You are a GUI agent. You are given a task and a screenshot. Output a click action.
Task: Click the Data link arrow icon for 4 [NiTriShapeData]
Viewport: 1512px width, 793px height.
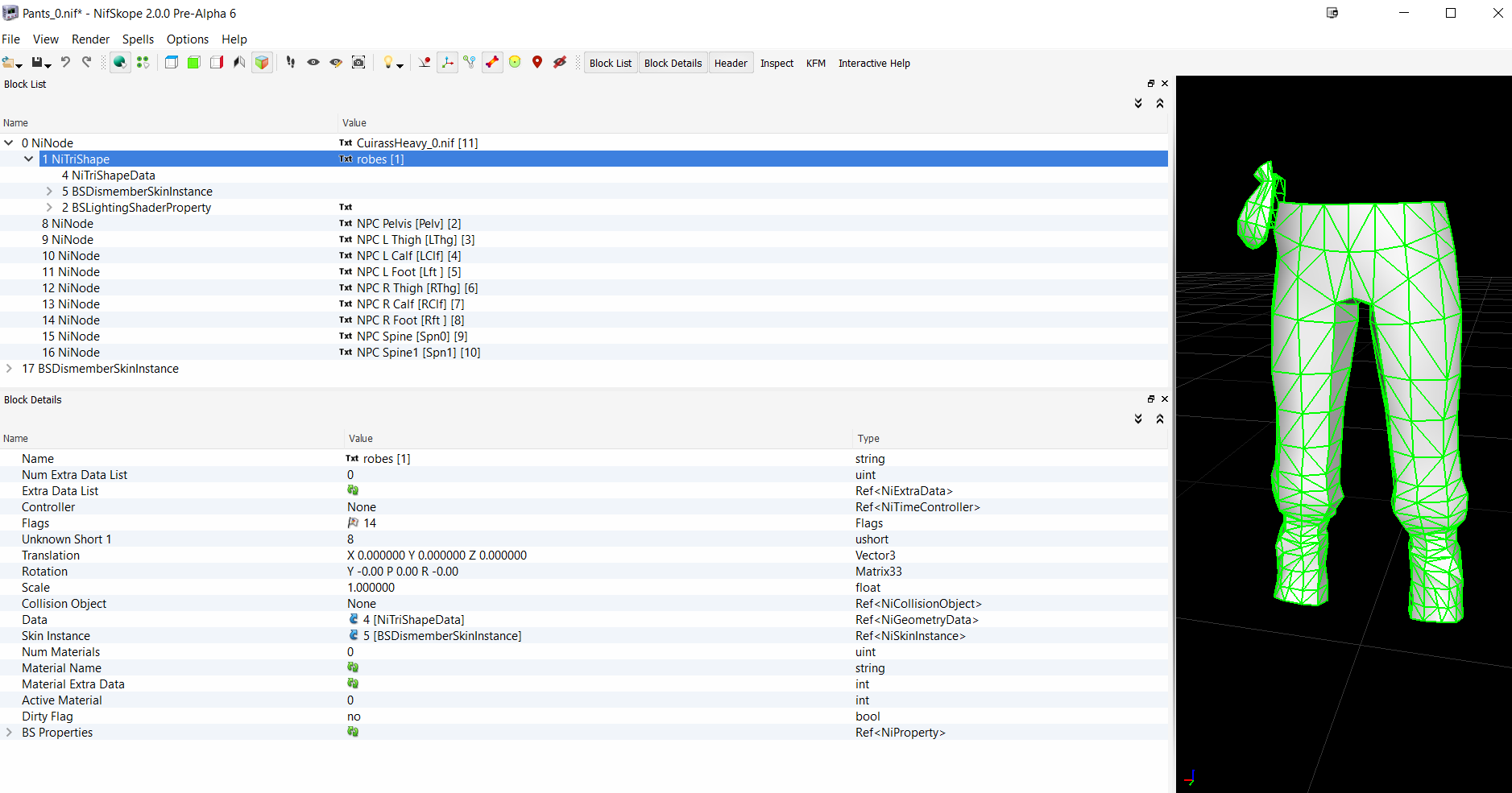point(354,620)
